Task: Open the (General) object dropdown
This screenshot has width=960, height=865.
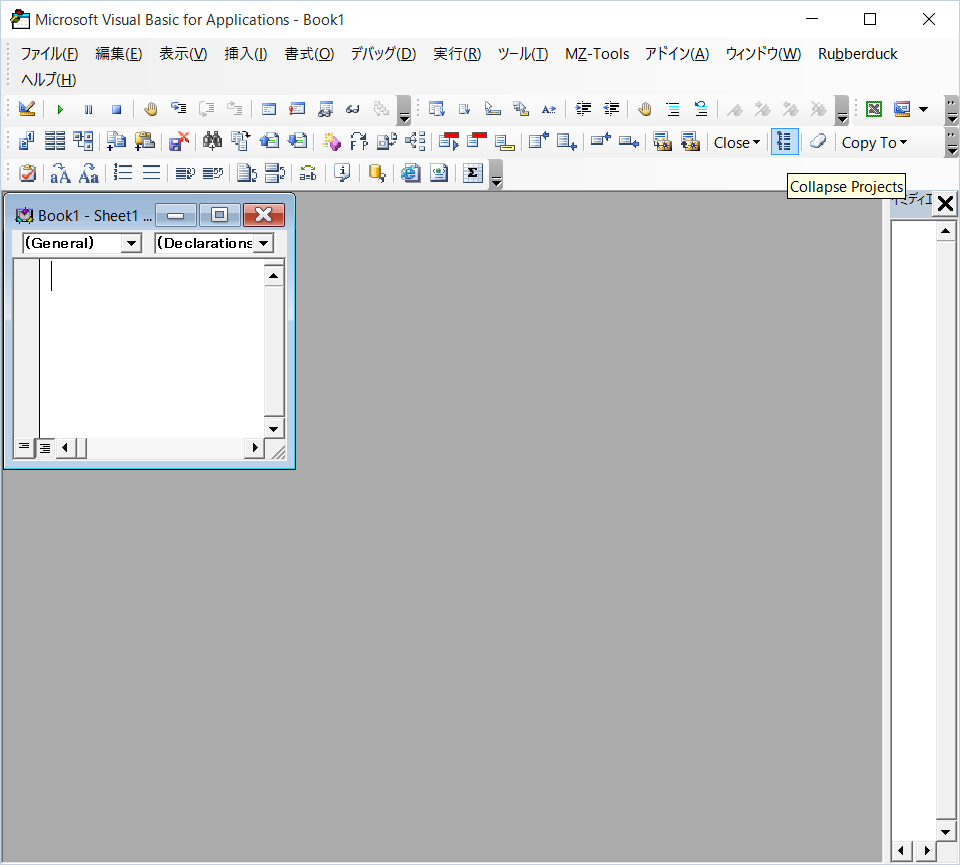Action: (x=131, y=244)
